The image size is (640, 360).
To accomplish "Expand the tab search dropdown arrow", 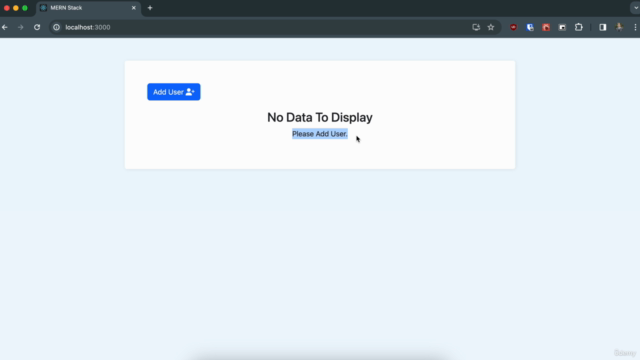I will tap(635, 8).
